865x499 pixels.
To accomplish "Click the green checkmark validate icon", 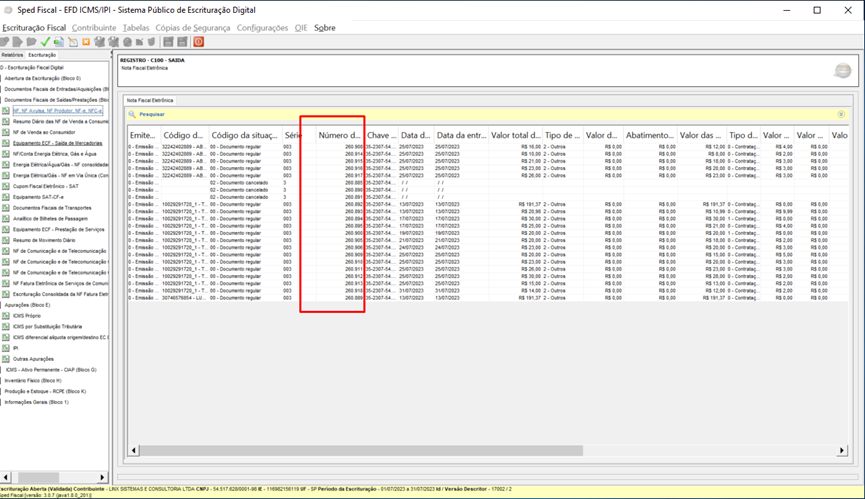I will (x=45, y=42).
